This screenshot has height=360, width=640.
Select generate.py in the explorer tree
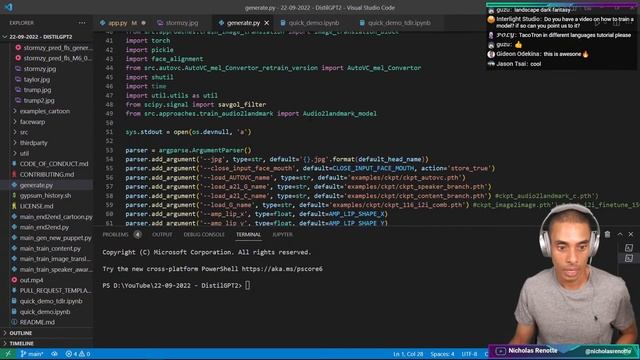[x=36, y=185]
